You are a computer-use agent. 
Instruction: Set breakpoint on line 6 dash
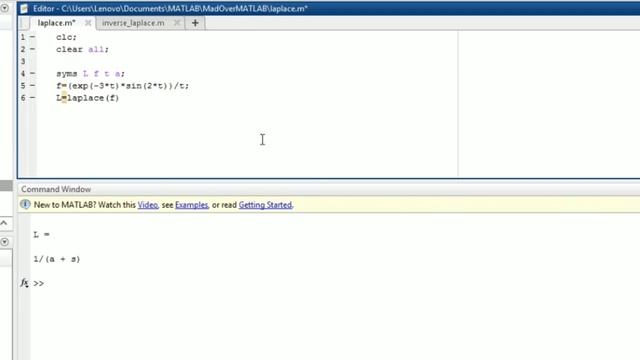tap(32, 98)
